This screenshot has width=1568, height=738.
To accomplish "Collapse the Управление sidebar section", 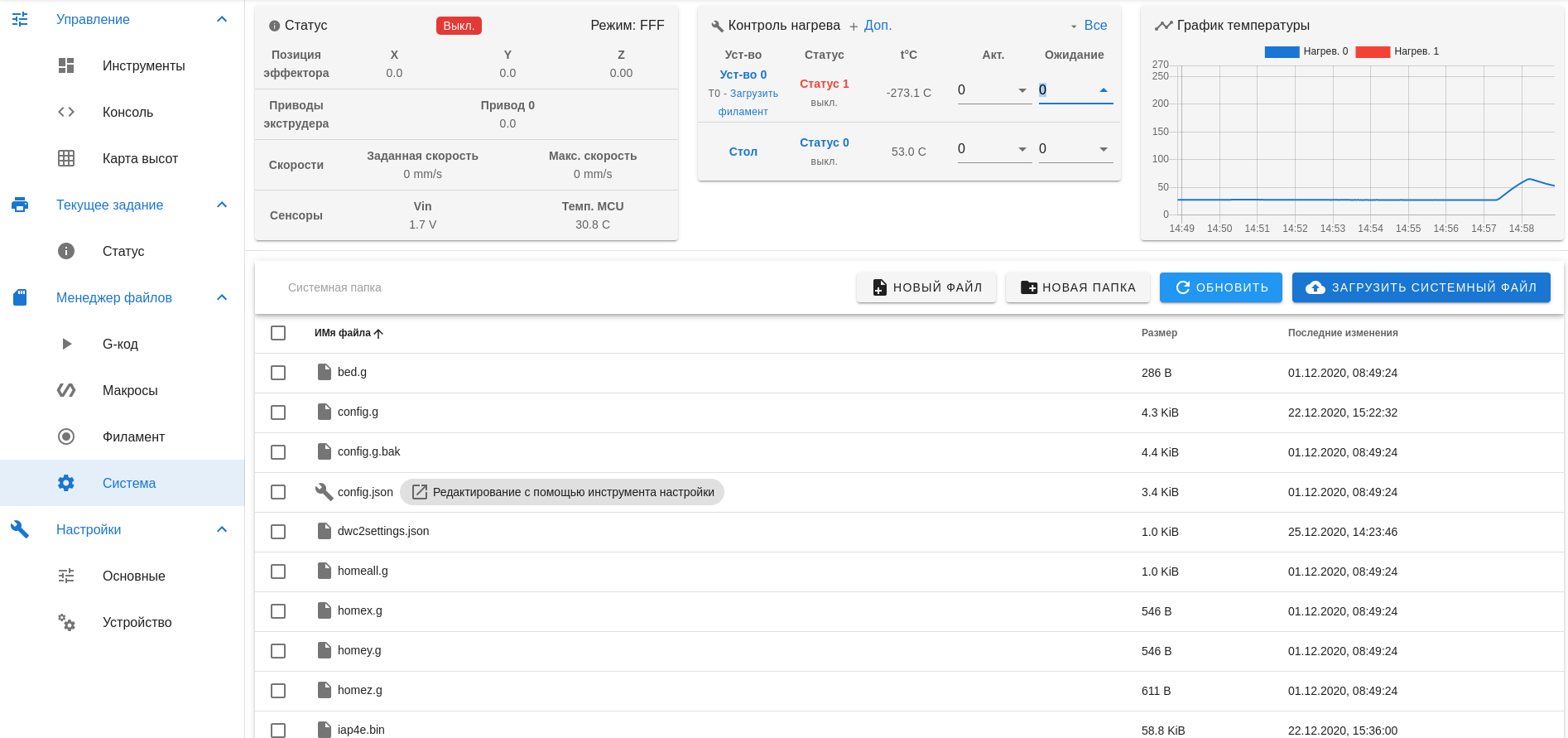I will click(221, 19).
